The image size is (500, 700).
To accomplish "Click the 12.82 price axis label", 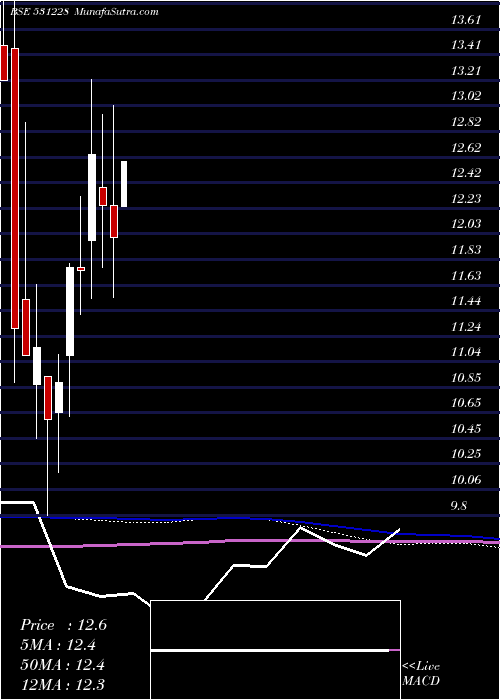I will point(466,122).
